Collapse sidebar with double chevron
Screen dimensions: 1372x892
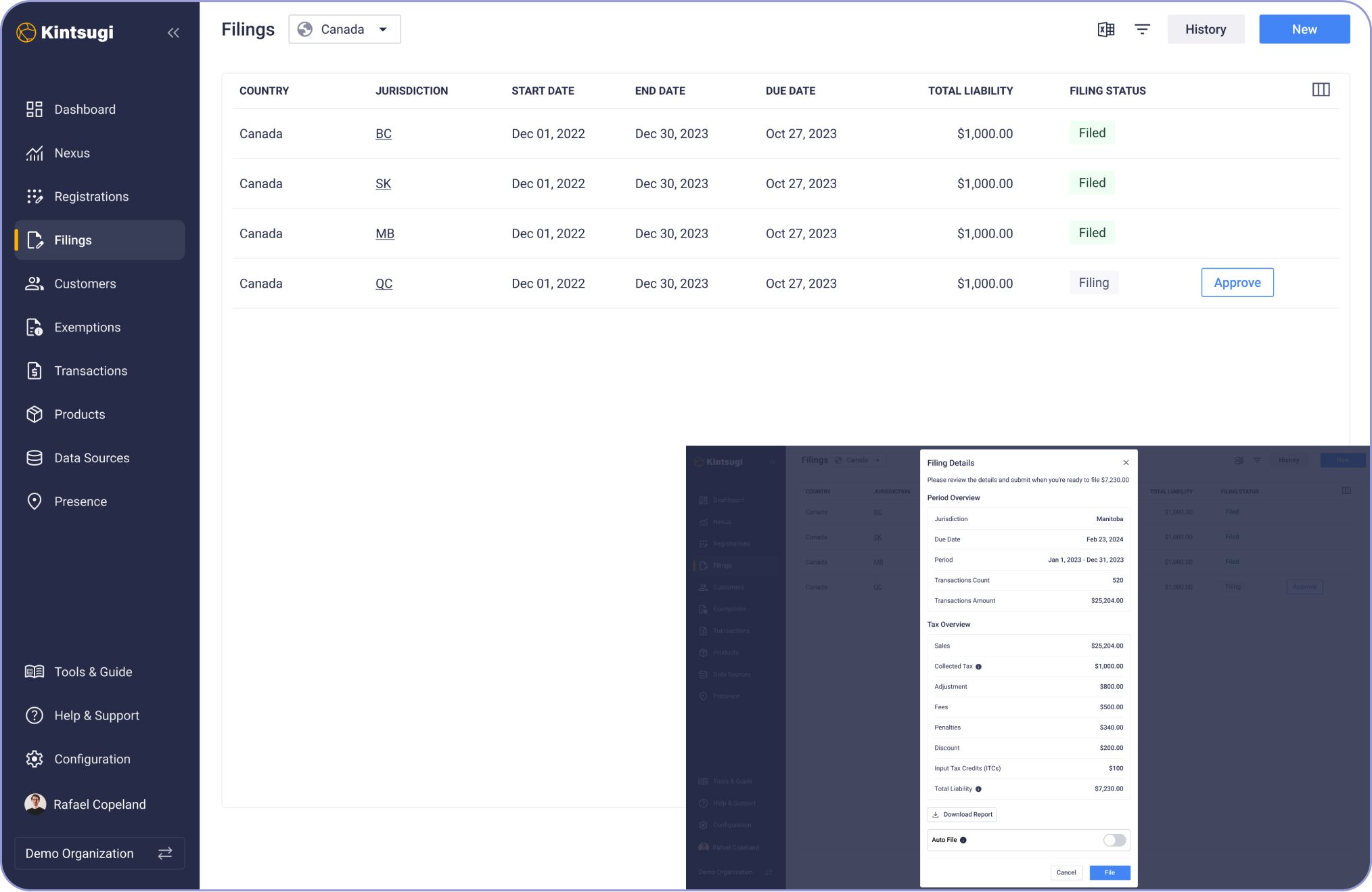coord(173,32)
